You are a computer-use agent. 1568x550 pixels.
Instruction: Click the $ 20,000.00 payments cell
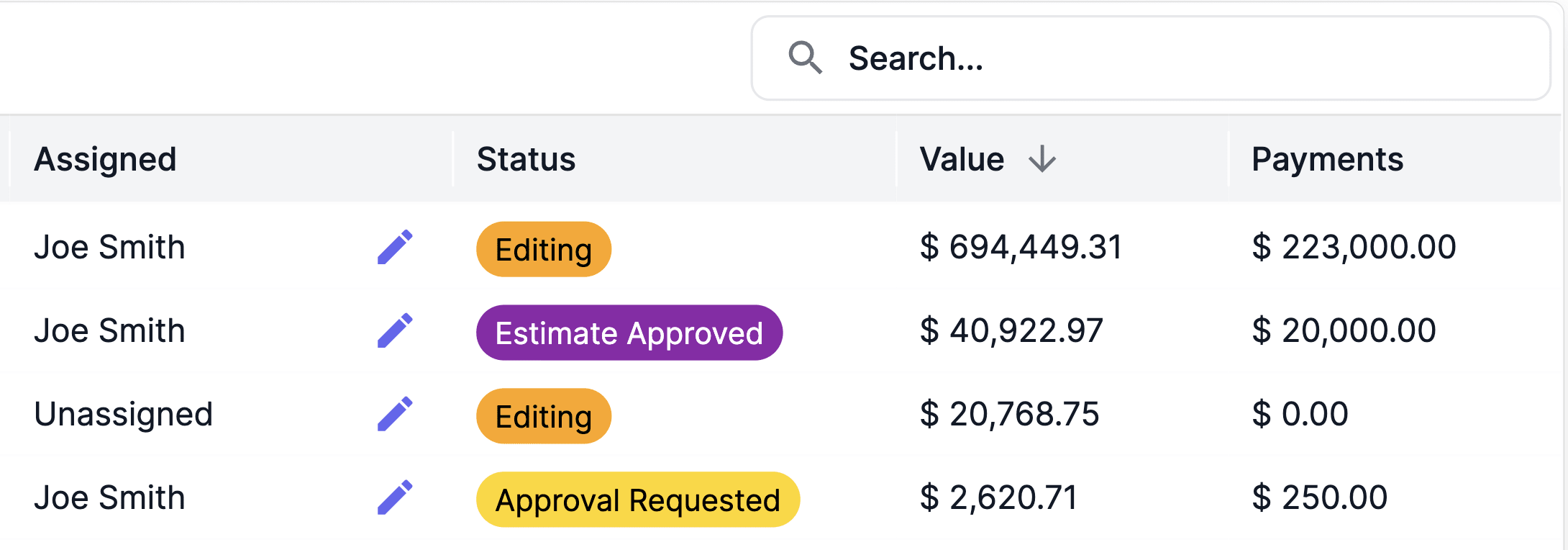pos(1344,331)
